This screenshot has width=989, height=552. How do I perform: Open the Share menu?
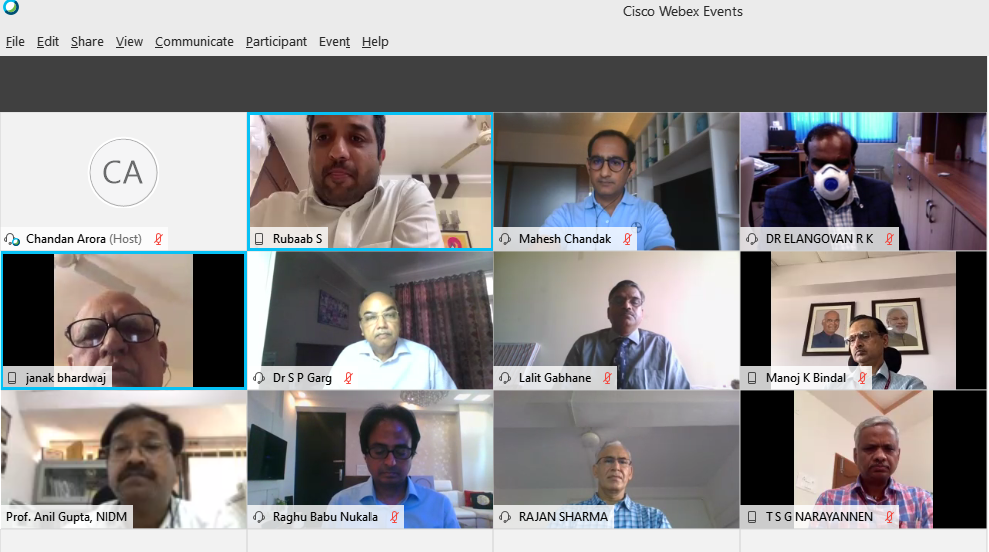coord(87,42)
